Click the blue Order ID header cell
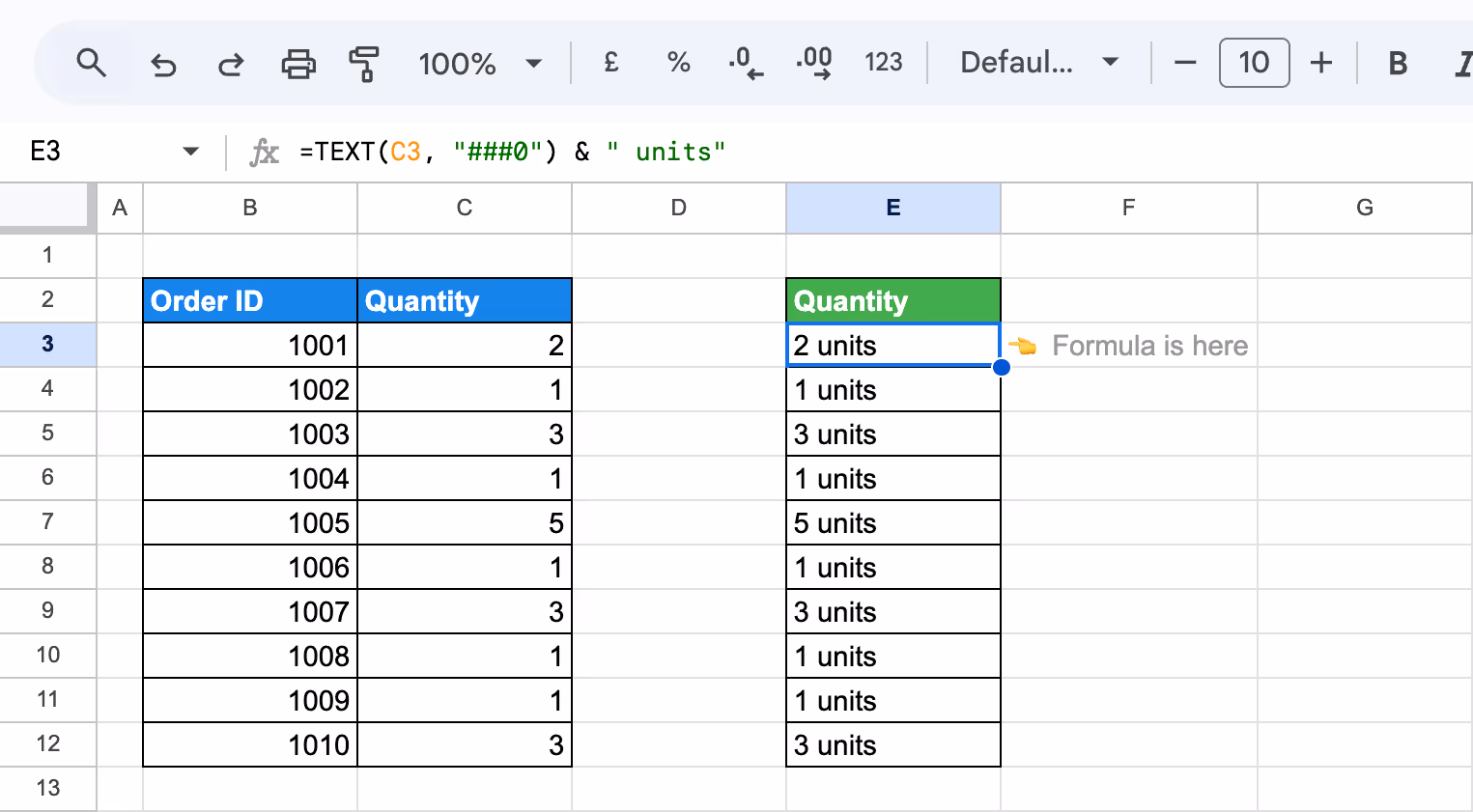The width and height of the screenshot is (1473, 812). [250, 300]
